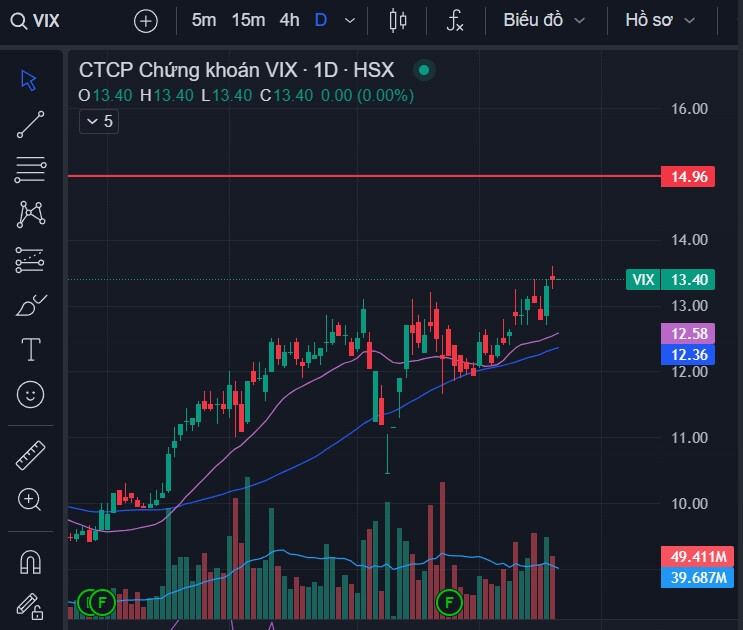Toggle magnet mode on
This screenshot has height=630, width=743.
click(x=30, y=562)
